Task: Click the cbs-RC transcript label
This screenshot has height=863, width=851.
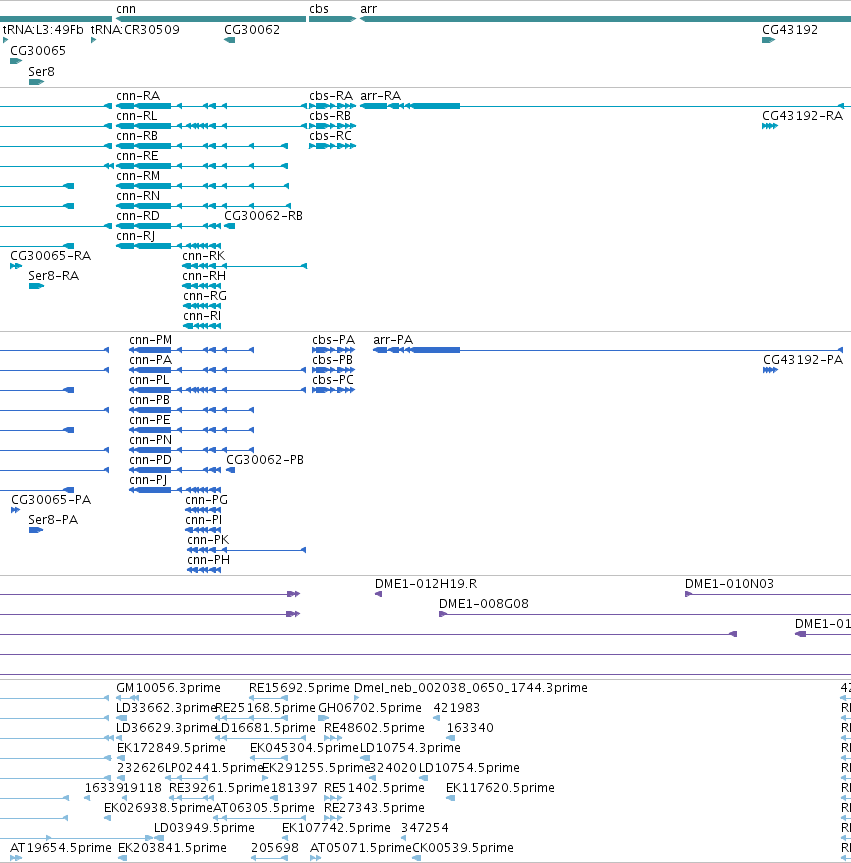Action: click(x=331, y=135)
